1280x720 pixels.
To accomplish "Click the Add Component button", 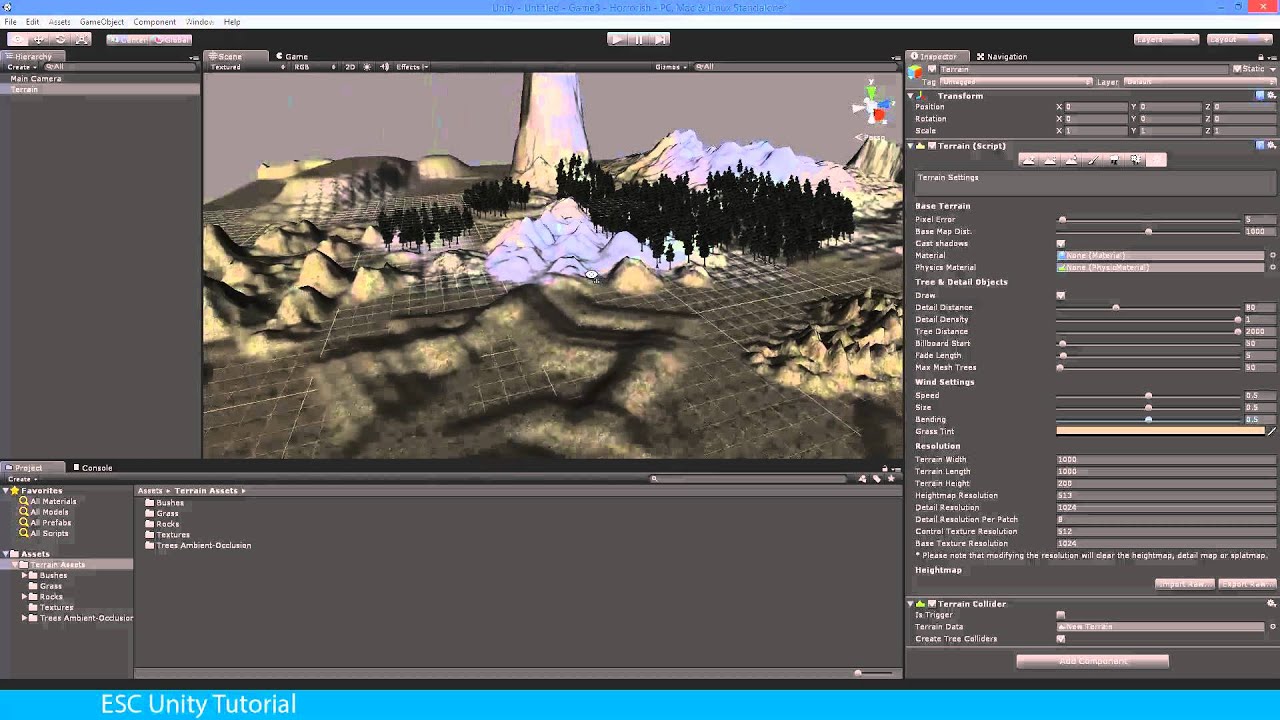I will tap(1092, 661).
